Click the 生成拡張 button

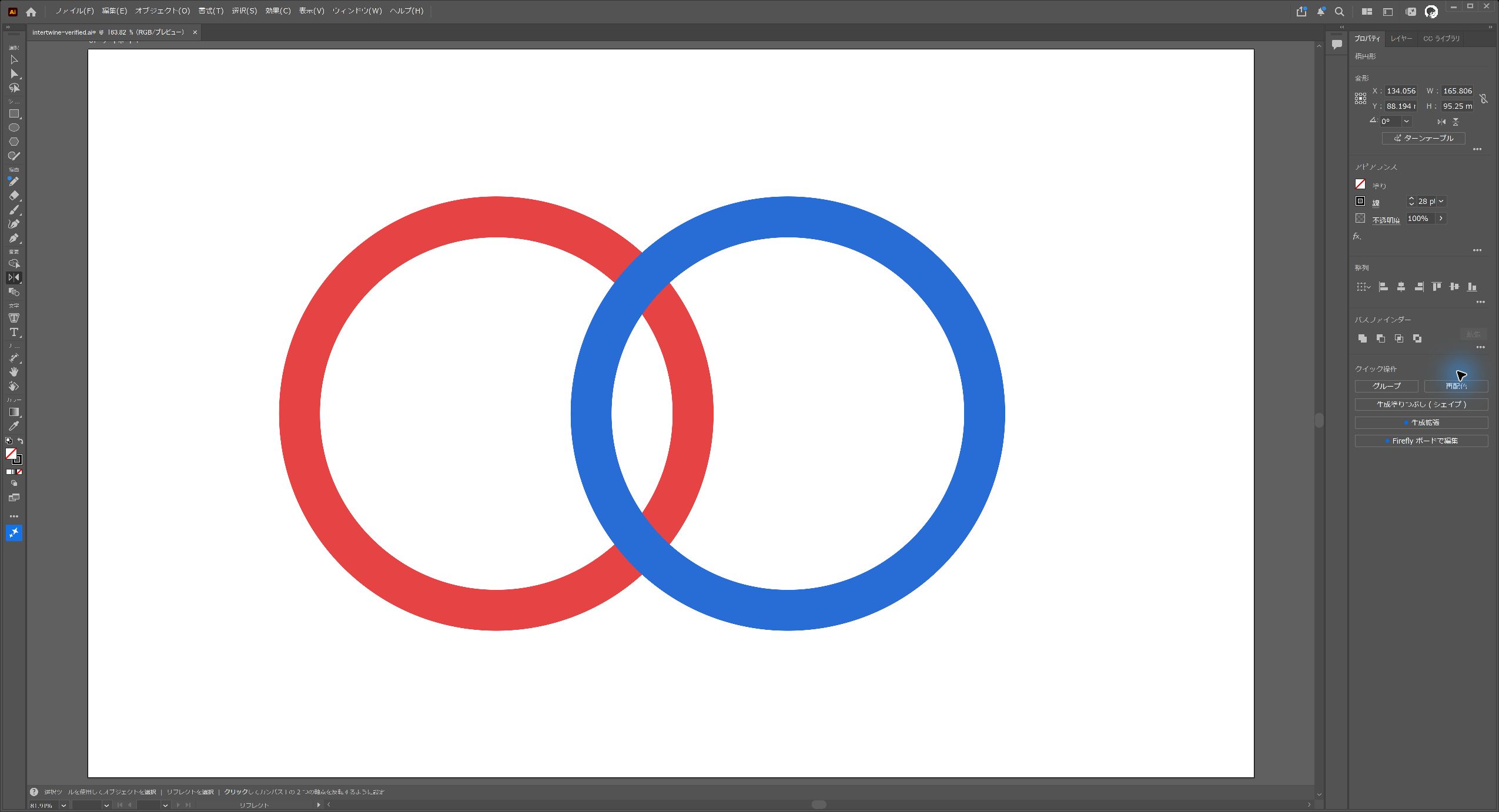[1421, 422]
